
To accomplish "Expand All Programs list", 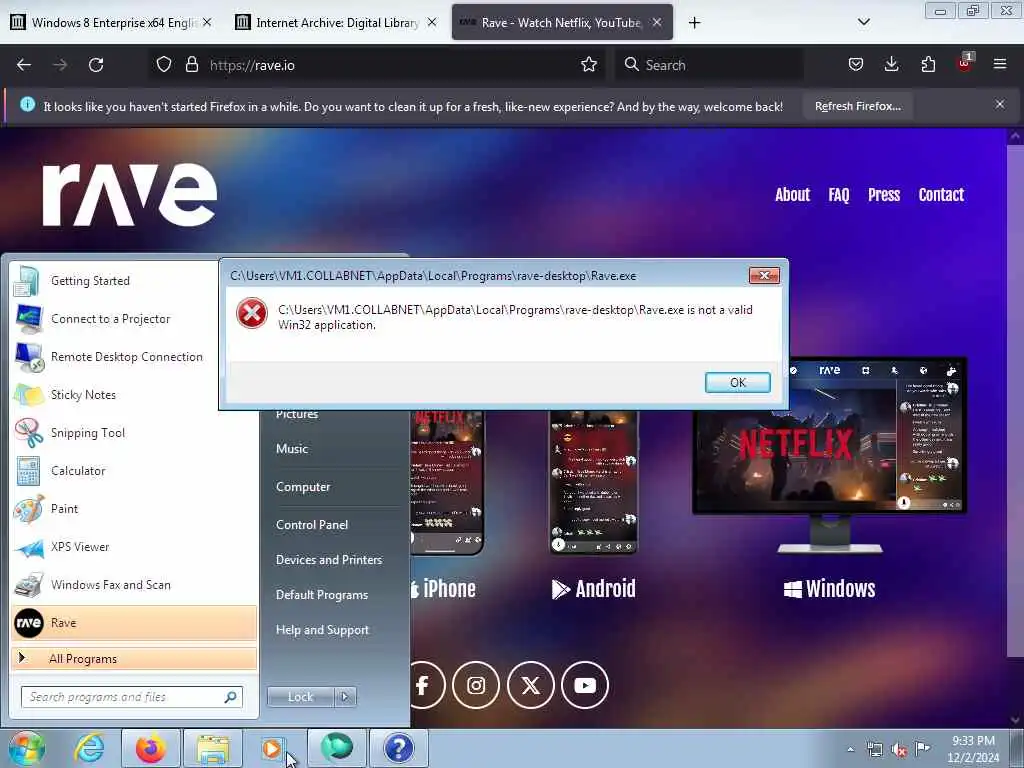I will (x=134, y=658).
